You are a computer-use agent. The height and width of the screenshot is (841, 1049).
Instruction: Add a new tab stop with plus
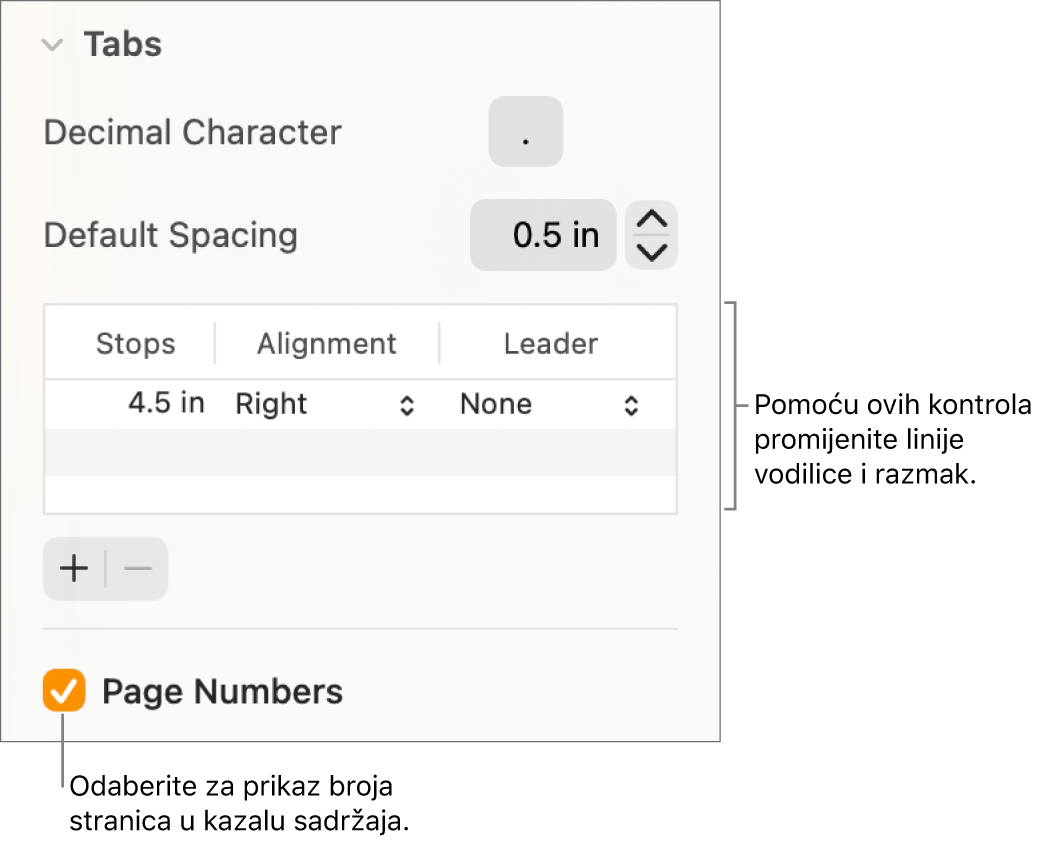coord(74,569)
